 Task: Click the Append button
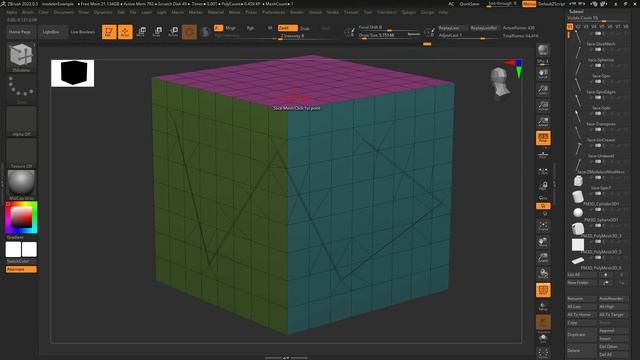tap(613, 331)
